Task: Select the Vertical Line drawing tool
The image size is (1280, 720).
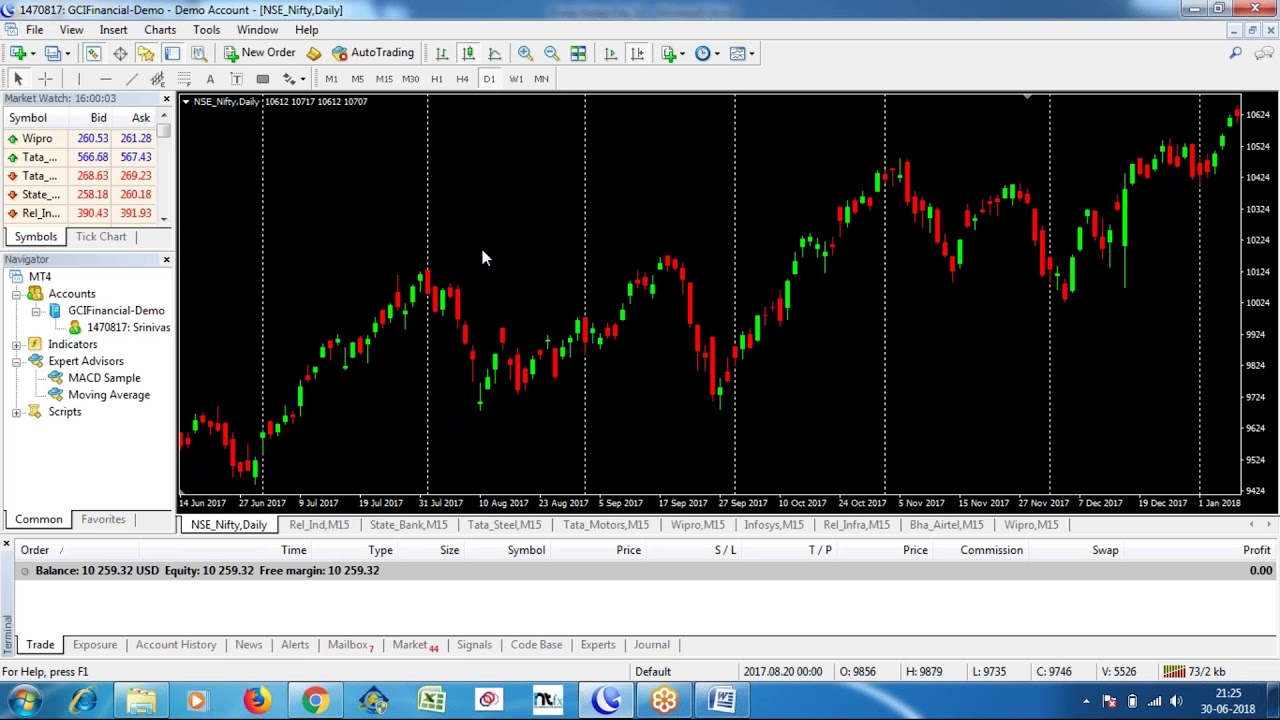Action: pos(79,79)
